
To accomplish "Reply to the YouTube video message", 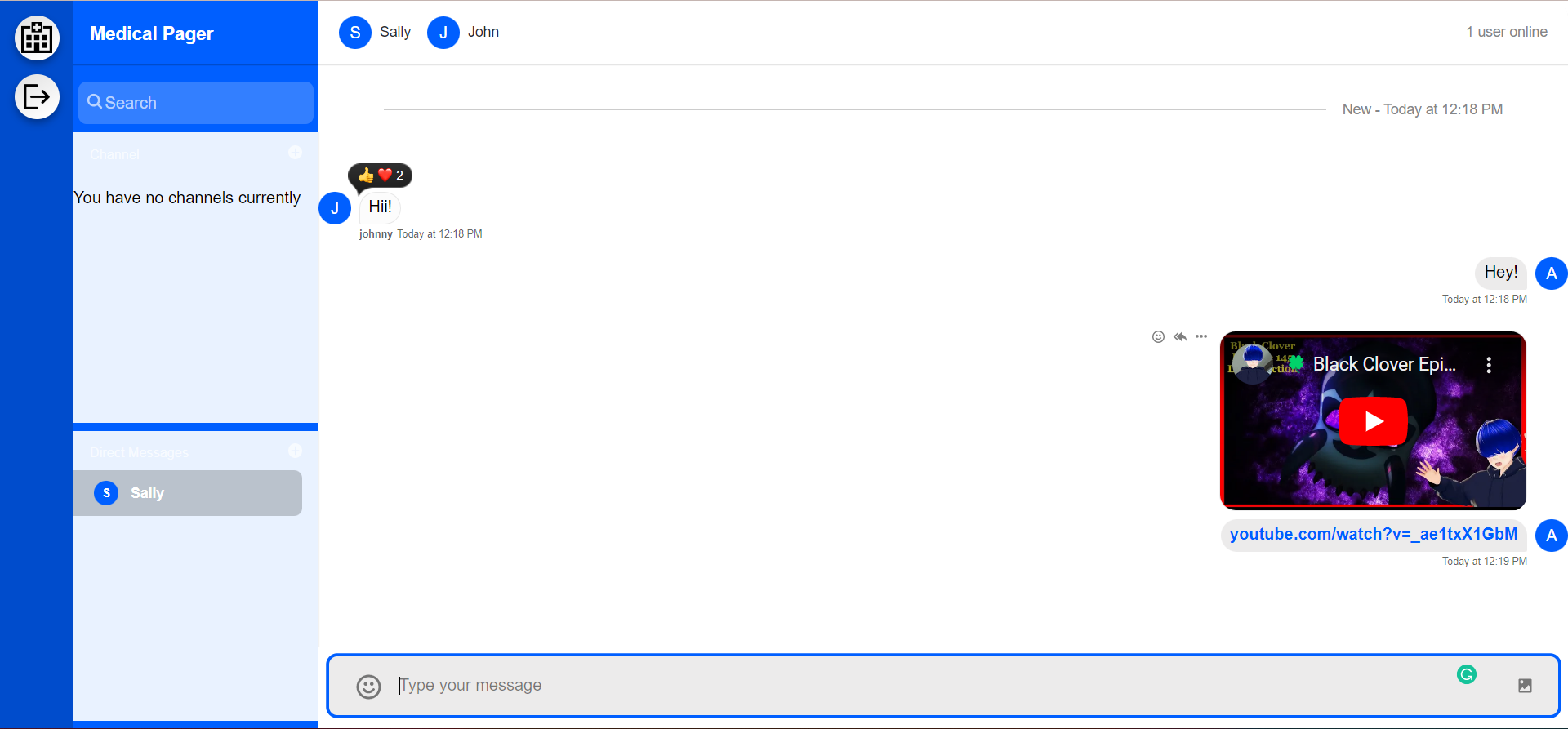I will coord(1180,336).
